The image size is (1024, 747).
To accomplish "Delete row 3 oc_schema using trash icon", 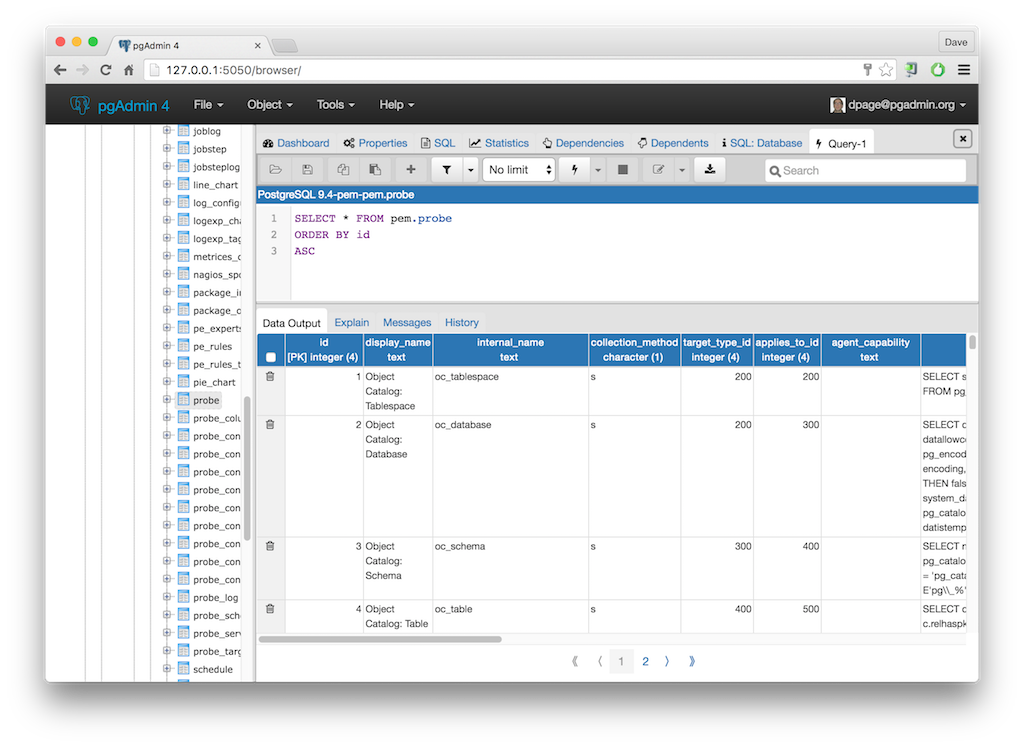I will pyautogui.click(x=270, y=547).
